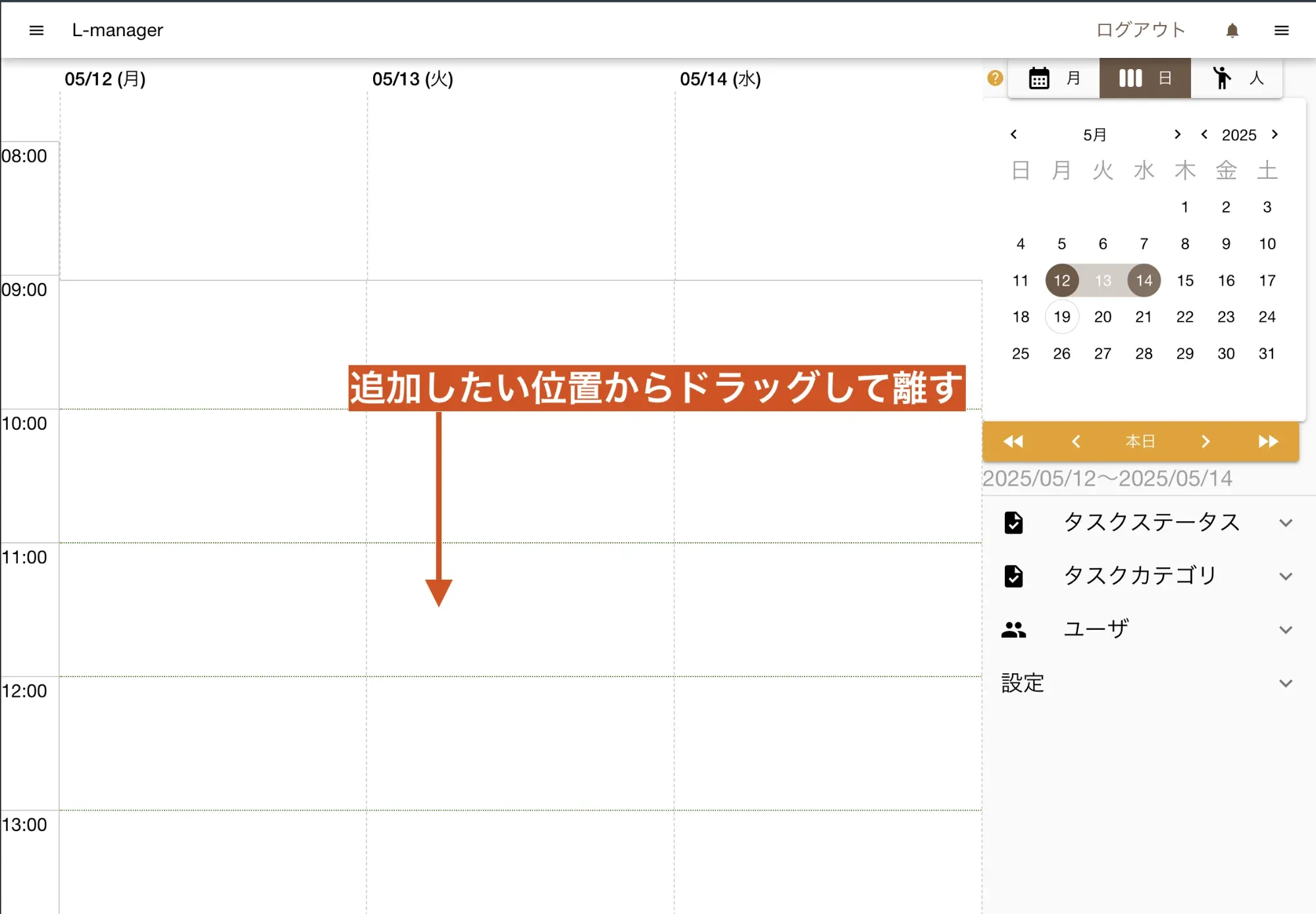Click the ログアウト logout link
Viewport: 1316px width, 914px height.
click(x=1140, y=30)
